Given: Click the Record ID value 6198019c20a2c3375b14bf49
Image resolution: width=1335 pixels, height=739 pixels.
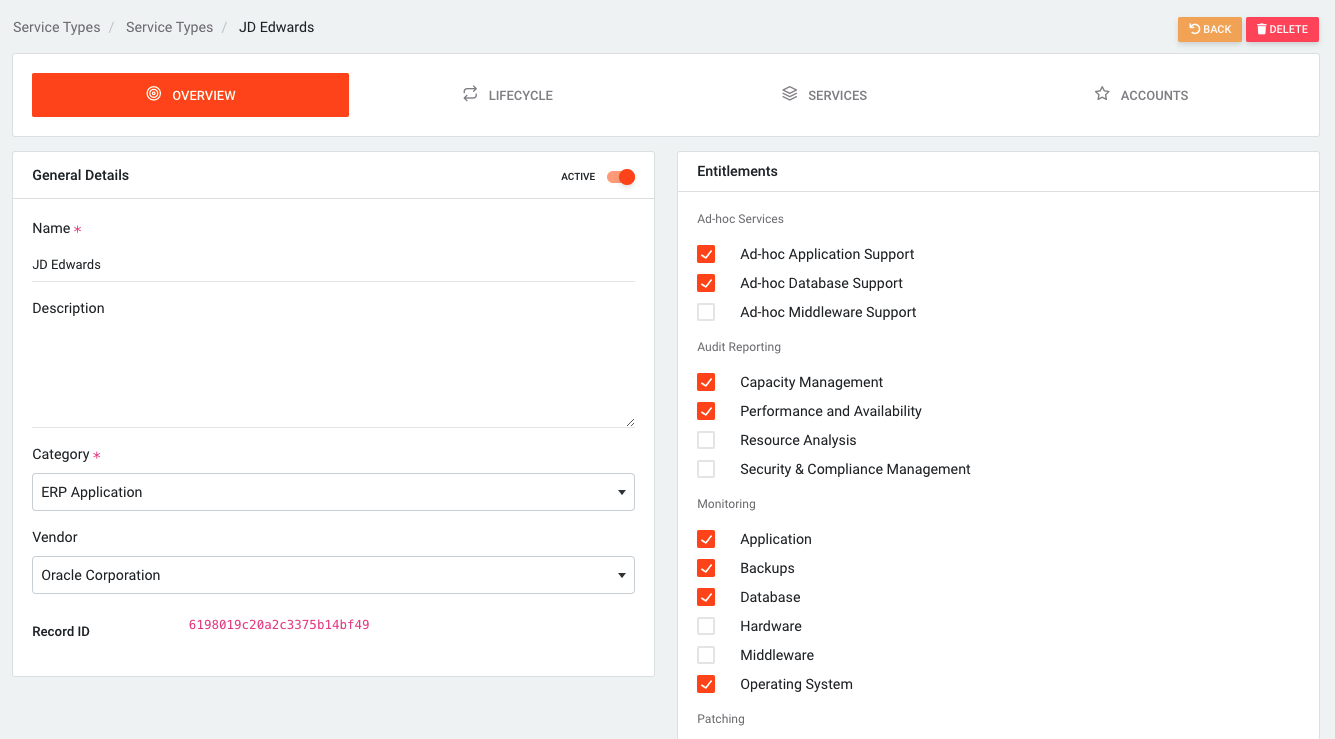Looking at the screenshot, I should point(279,625).
